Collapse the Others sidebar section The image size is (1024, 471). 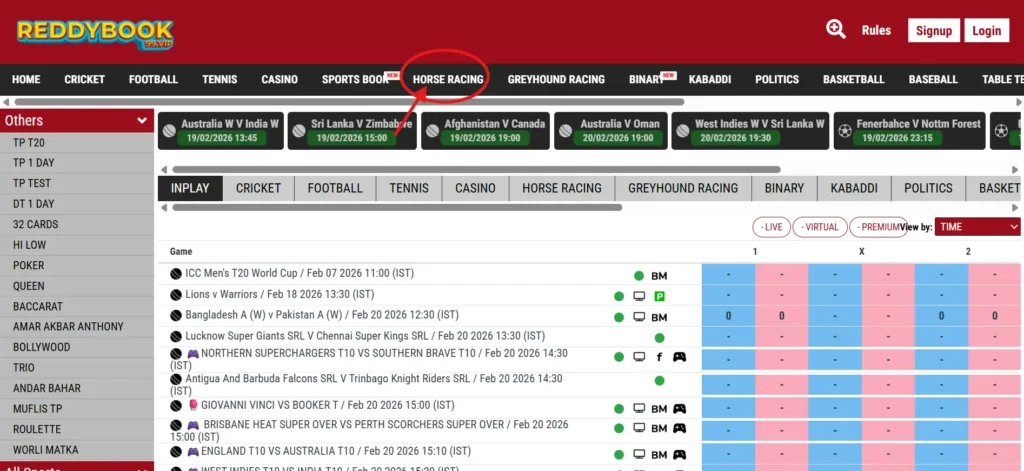(x=142, y=121)
